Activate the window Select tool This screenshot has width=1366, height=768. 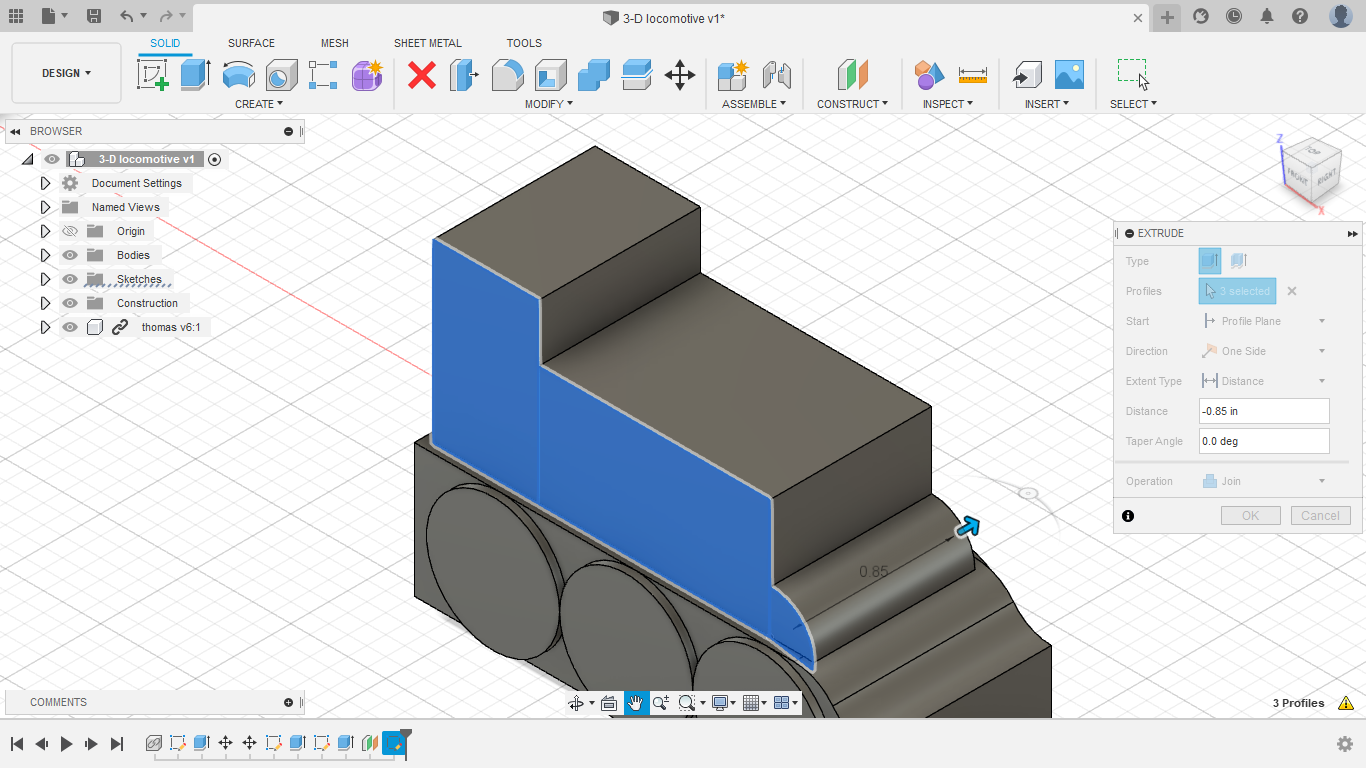point(1133,75)
